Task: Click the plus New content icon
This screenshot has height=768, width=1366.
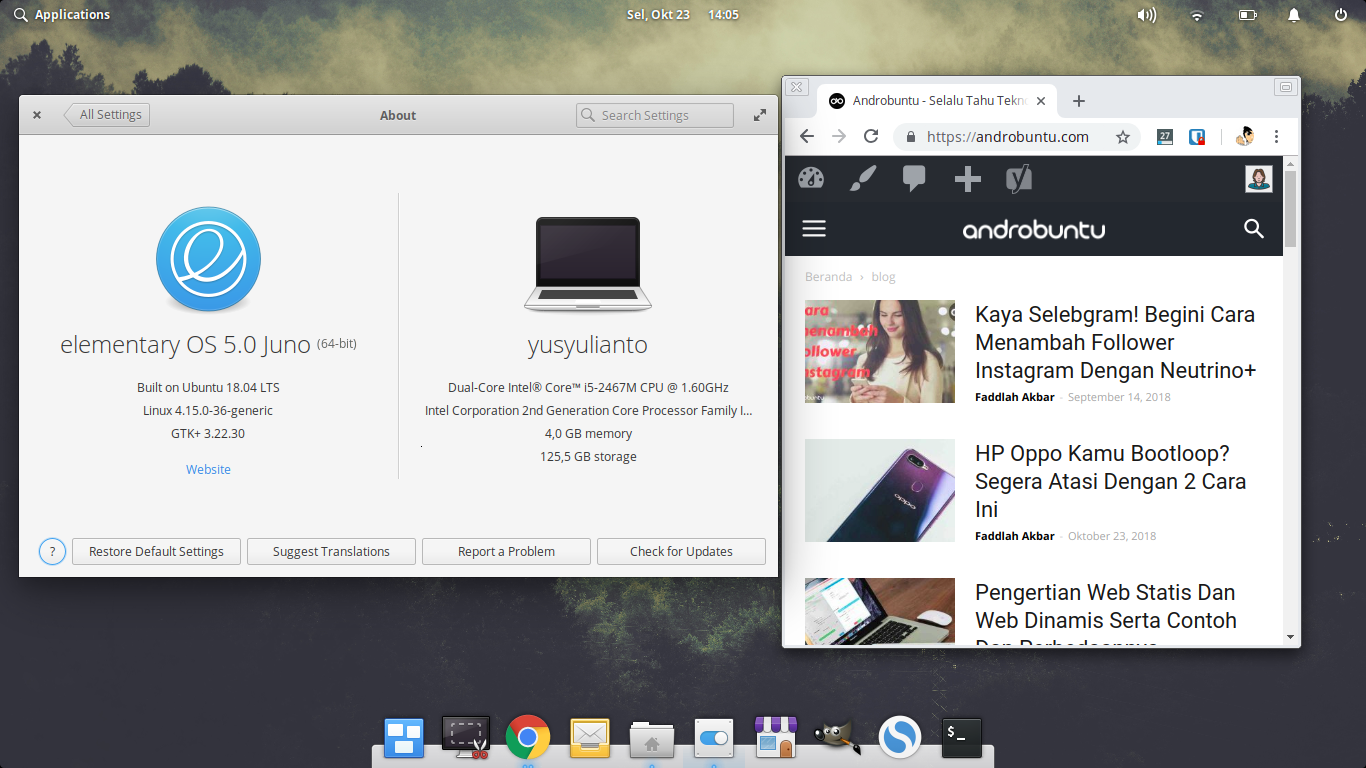Action: [966, 179]
